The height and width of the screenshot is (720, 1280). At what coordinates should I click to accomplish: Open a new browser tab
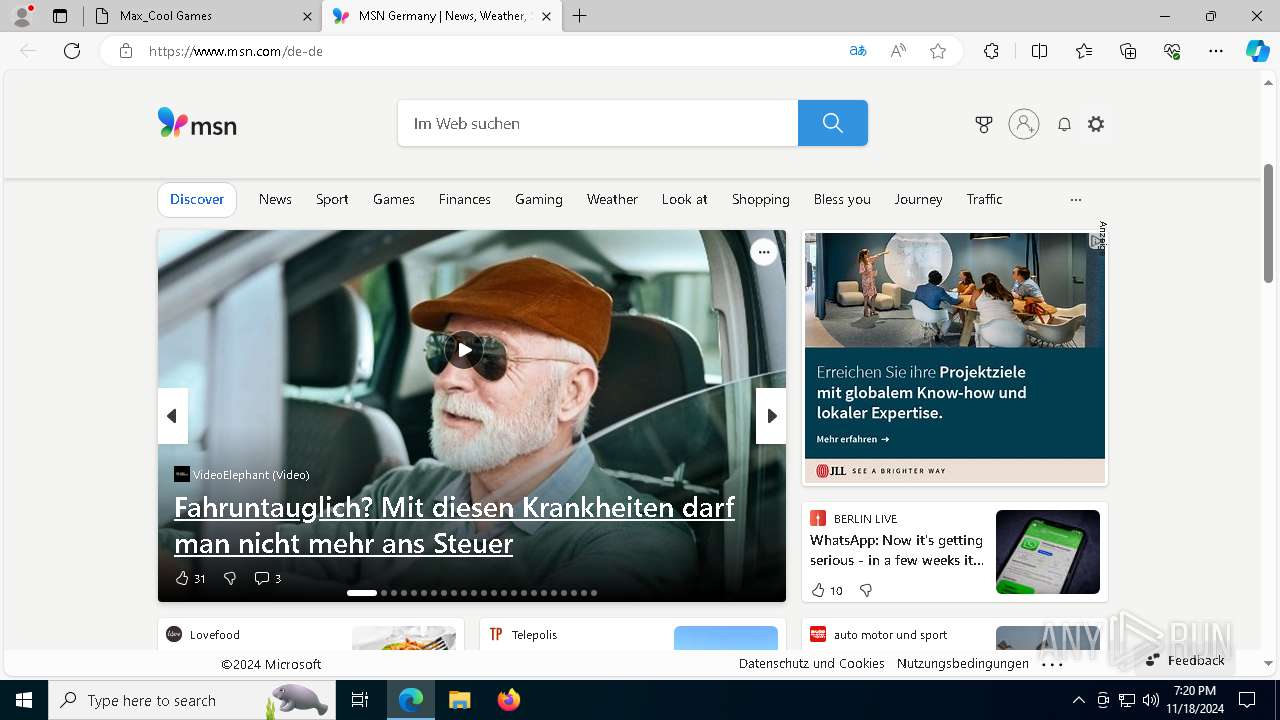tap(580, 16)
